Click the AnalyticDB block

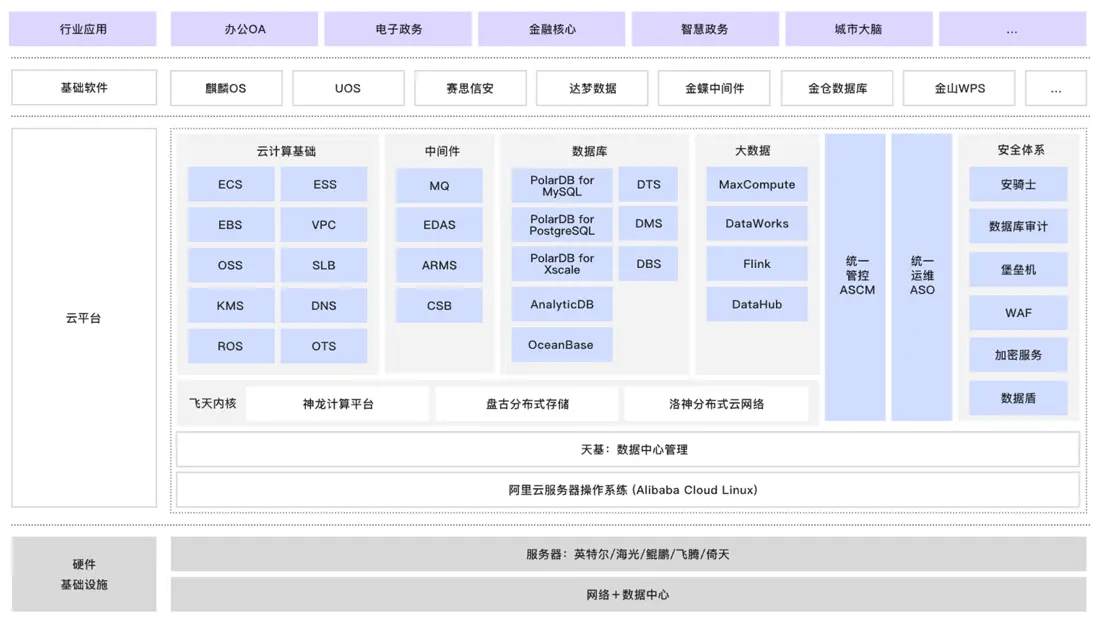[x=562, y=304]
